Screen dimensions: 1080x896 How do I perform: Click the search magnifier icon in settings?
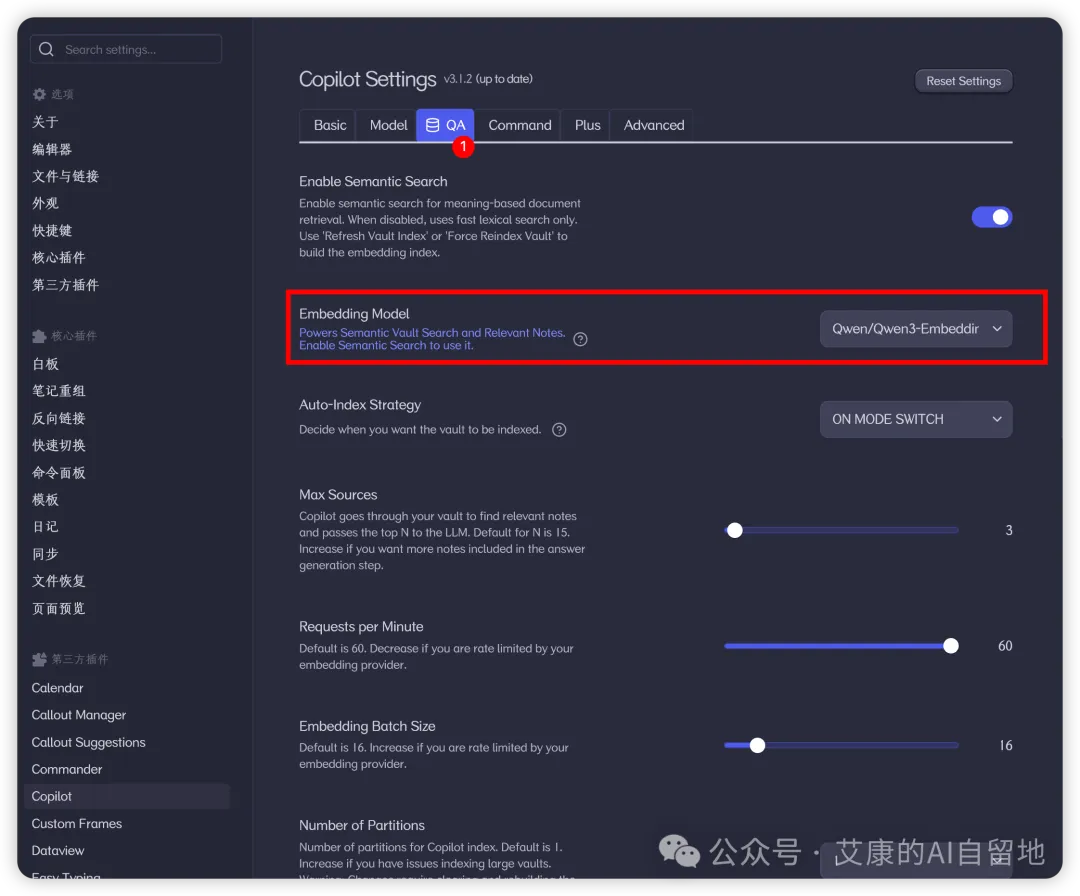(46, 49)
